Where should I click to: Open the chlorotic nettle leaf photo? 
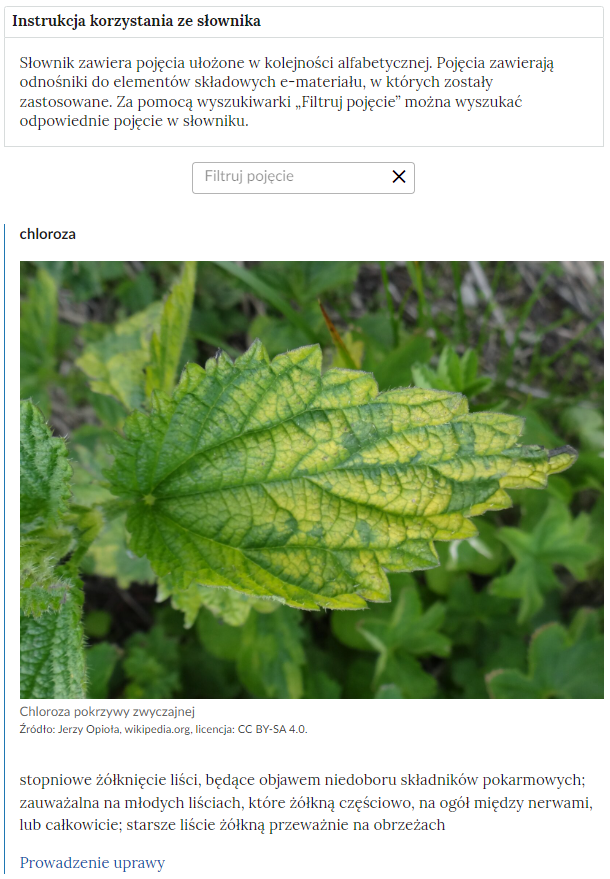tap(312, 479)
